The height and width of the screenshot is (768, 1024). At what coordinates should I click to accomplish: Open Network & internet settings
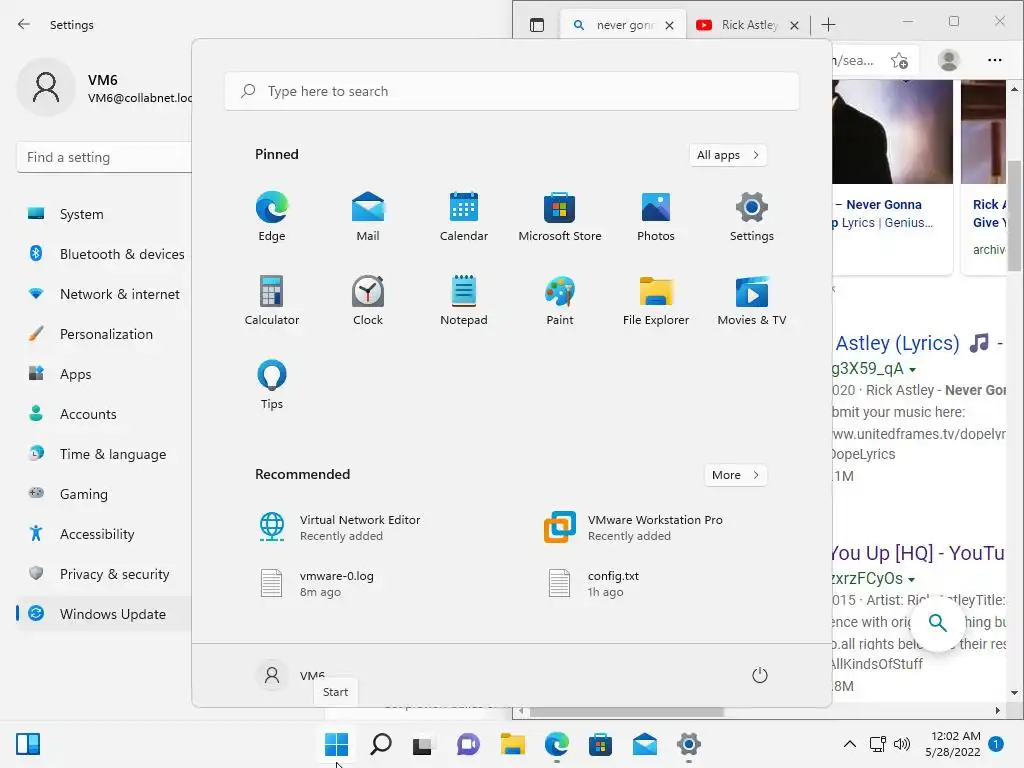coord(104,294)
